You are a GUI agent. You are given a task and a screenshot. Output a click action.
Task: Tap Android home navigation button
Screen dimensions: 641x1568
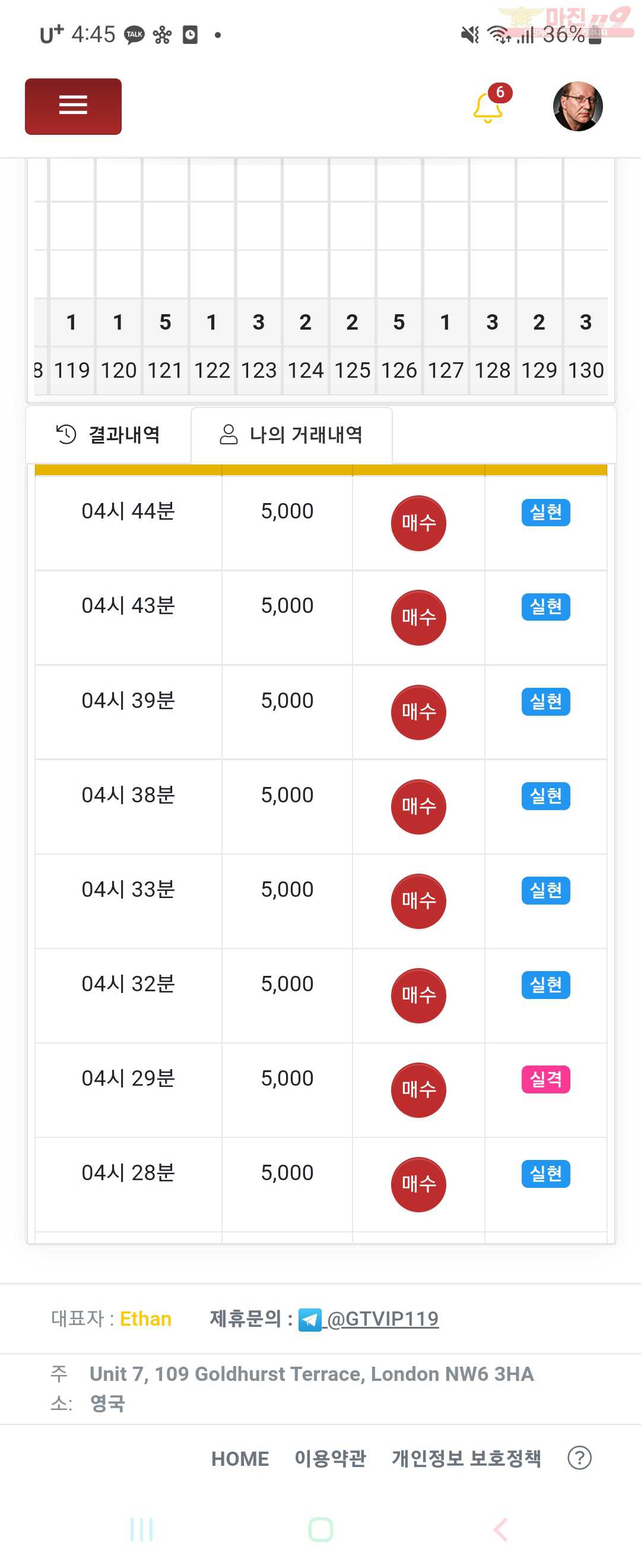(320, 1529)
